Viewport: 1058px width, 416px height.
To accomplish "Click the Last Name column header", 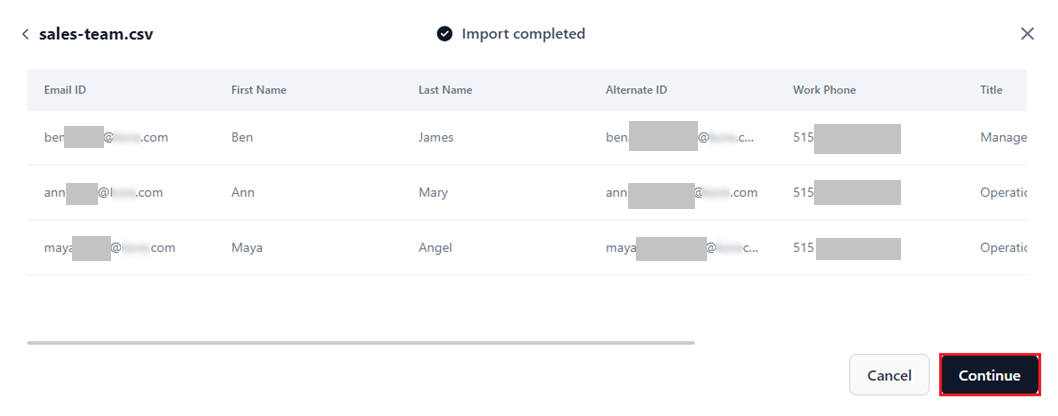I will pyautogui.click(x=445, y=90).
